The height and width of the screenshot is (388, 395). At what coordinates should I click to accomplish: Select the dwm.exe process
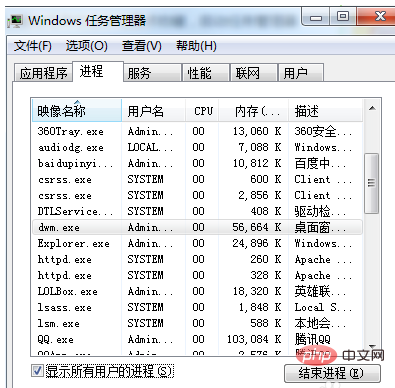pyautogui.click(x=197, y=227)
